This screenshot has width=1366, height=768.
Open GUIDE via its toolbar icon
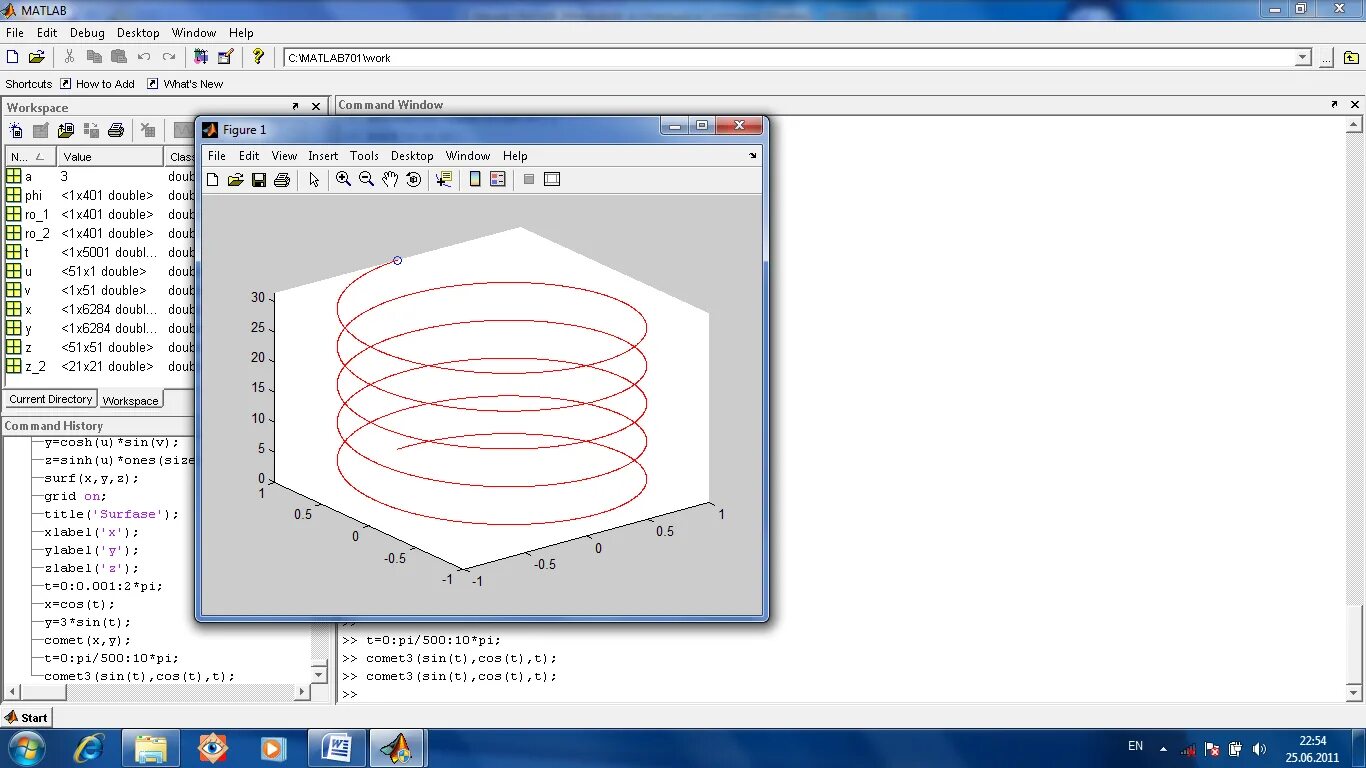(225, 57)
